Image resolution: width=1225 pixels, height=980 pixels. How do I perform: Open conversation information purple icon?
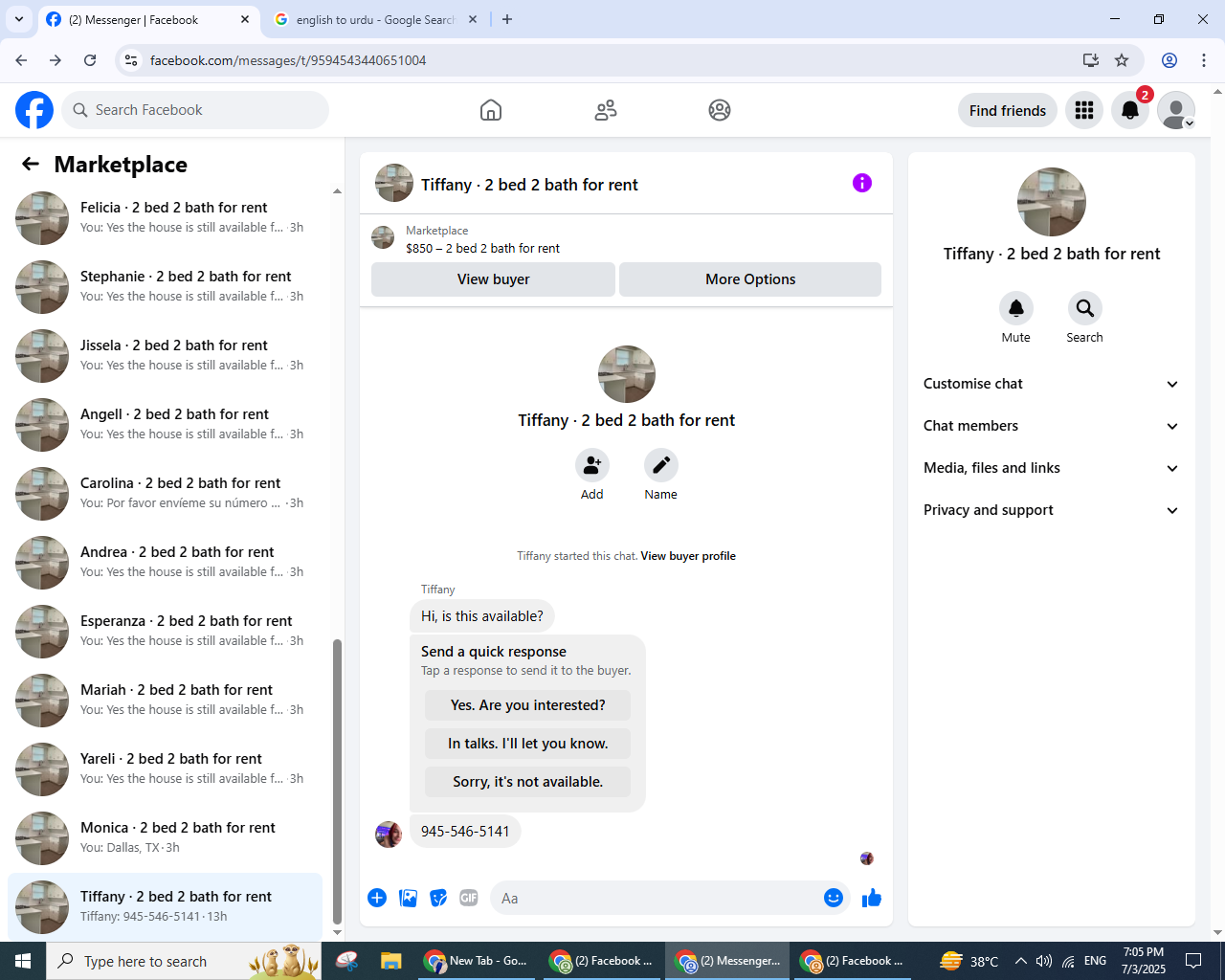click(x=862, y=183)
